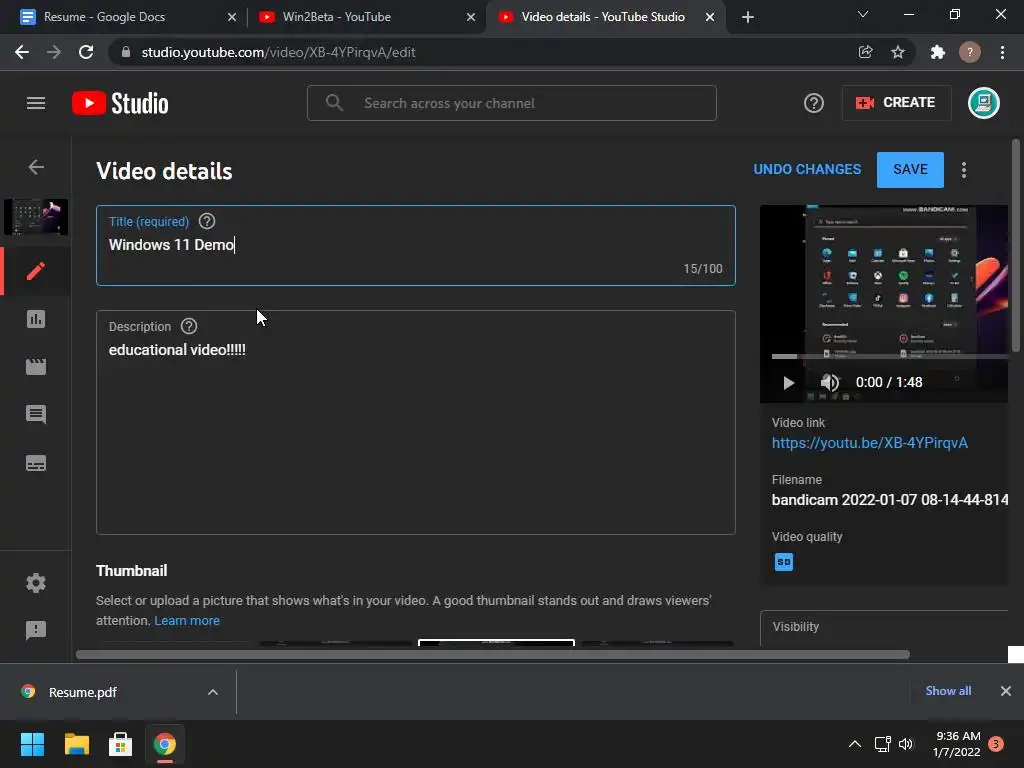This screenshot has height=768, width=1024.
Task: Click the vertical page scrollbar
Action: 1016,248
